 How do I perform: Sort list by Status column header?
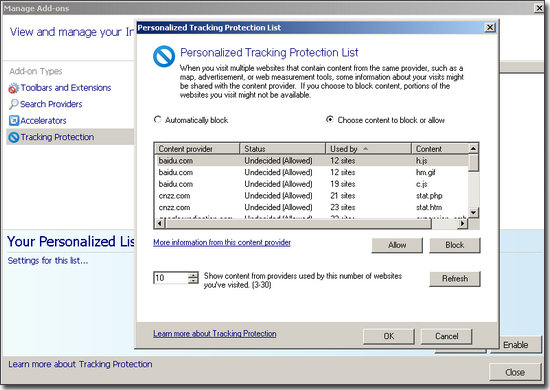(283, 149)
